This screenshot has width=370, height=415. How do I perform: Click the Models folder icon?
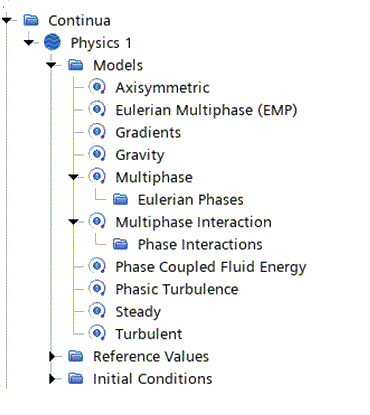[76, 65]
